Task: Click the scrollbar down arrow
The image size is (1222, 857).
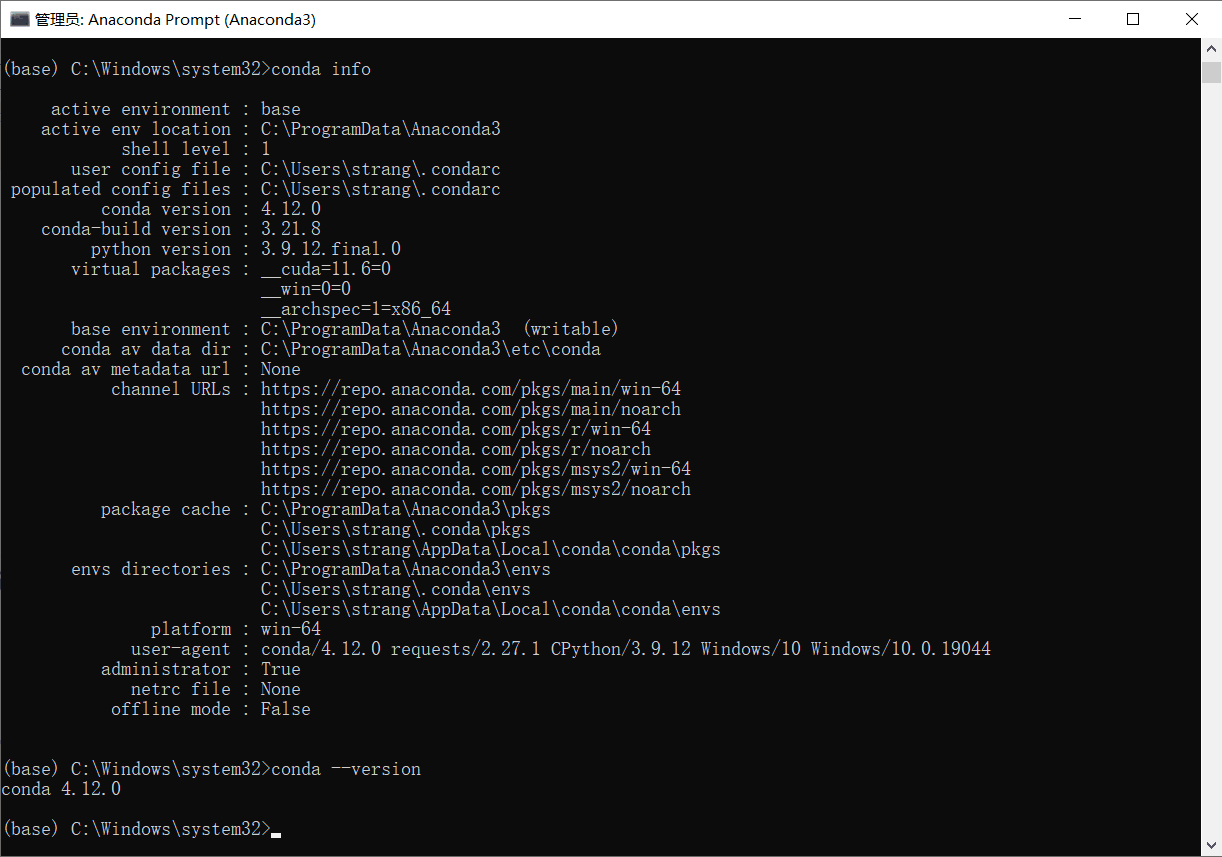Action: (1211, 846)
